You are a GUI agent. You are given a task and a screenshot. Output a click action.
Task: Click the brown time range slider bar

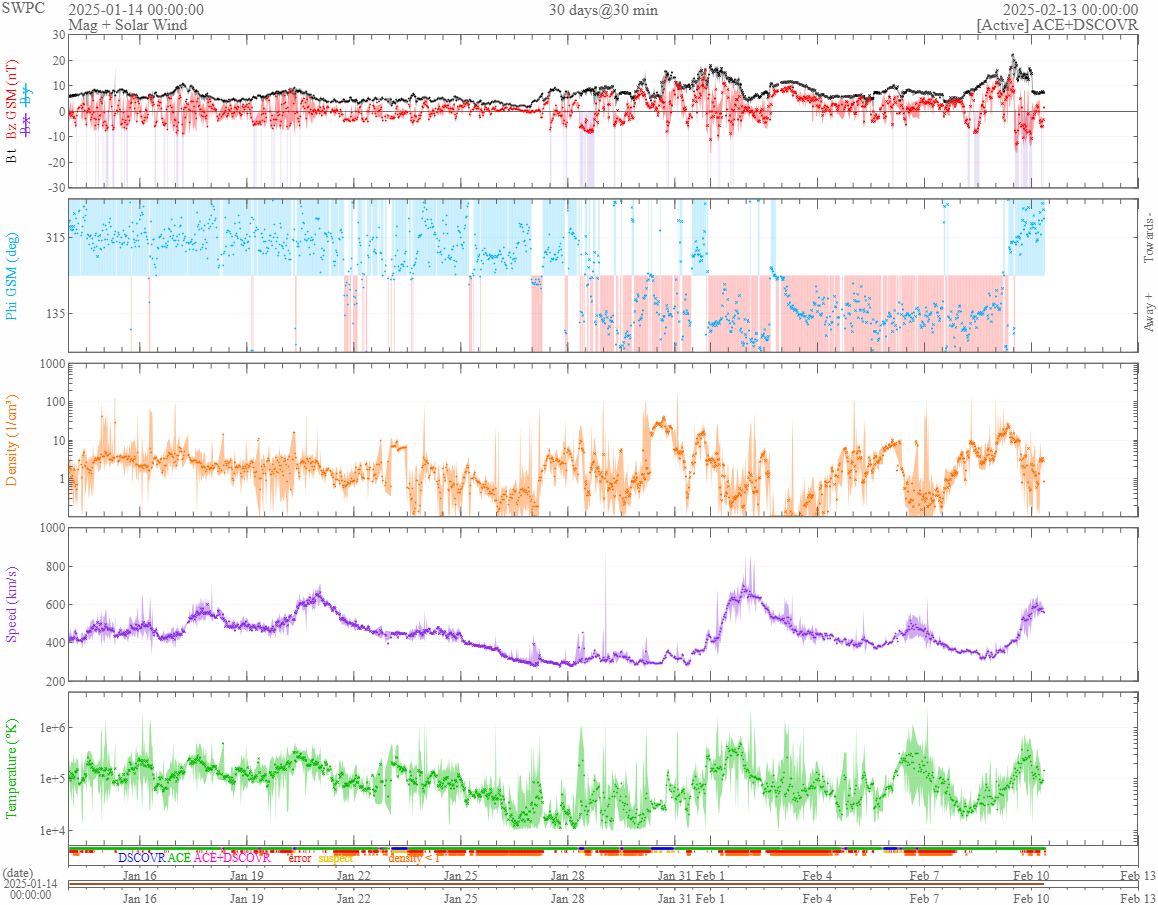click(x=557, y=884)
